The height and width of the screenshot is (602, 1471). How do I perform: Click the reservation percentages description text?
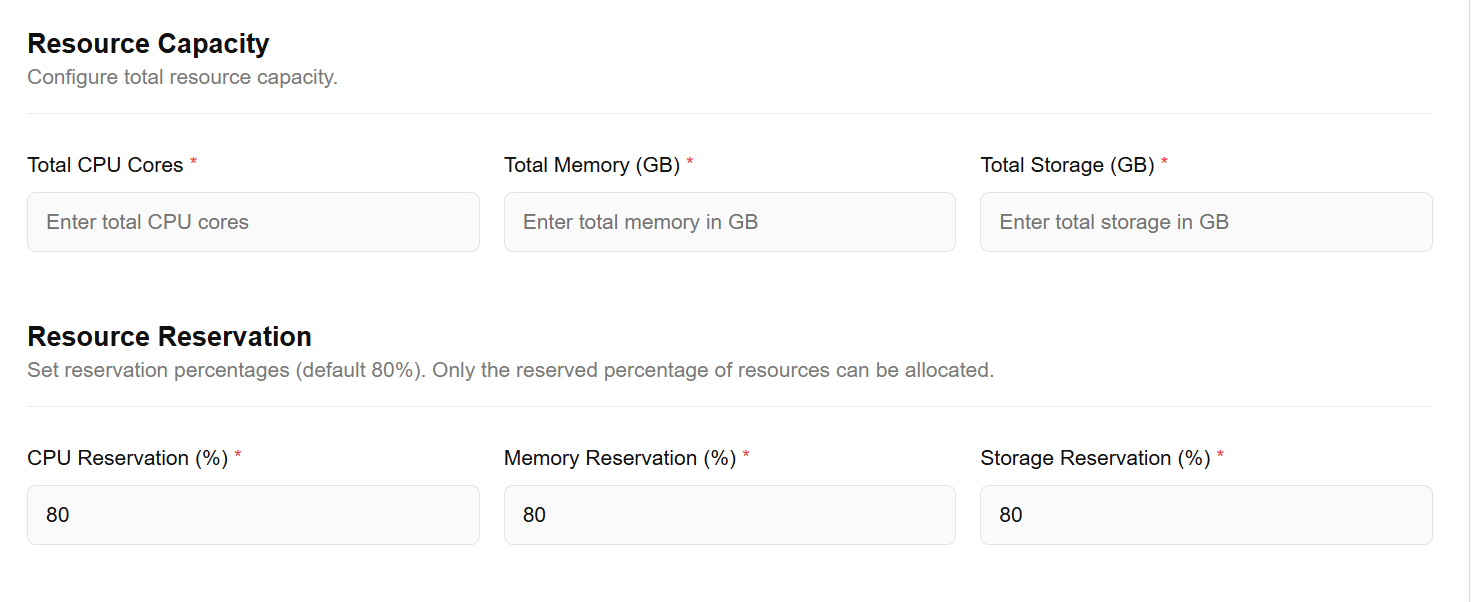click(x=510, y=370)
